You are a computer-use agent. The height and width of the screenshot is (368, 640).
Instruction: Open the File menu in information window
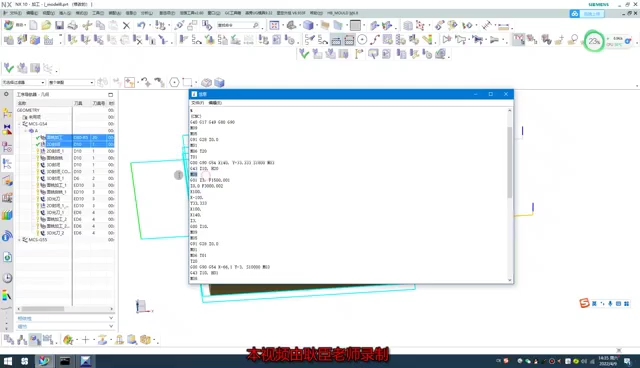pyautogui.click(x=198, y=103)
